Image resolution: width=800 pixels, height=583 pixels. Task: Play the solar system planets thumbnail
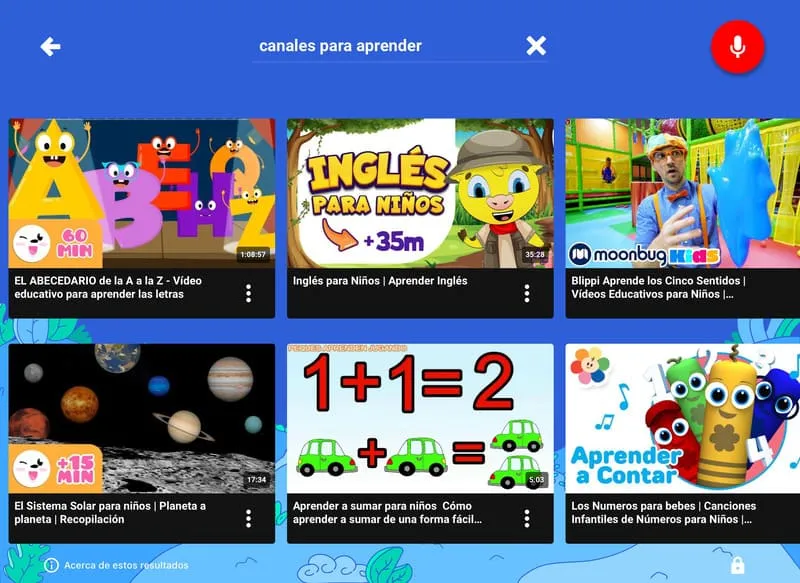coord(142,418)
